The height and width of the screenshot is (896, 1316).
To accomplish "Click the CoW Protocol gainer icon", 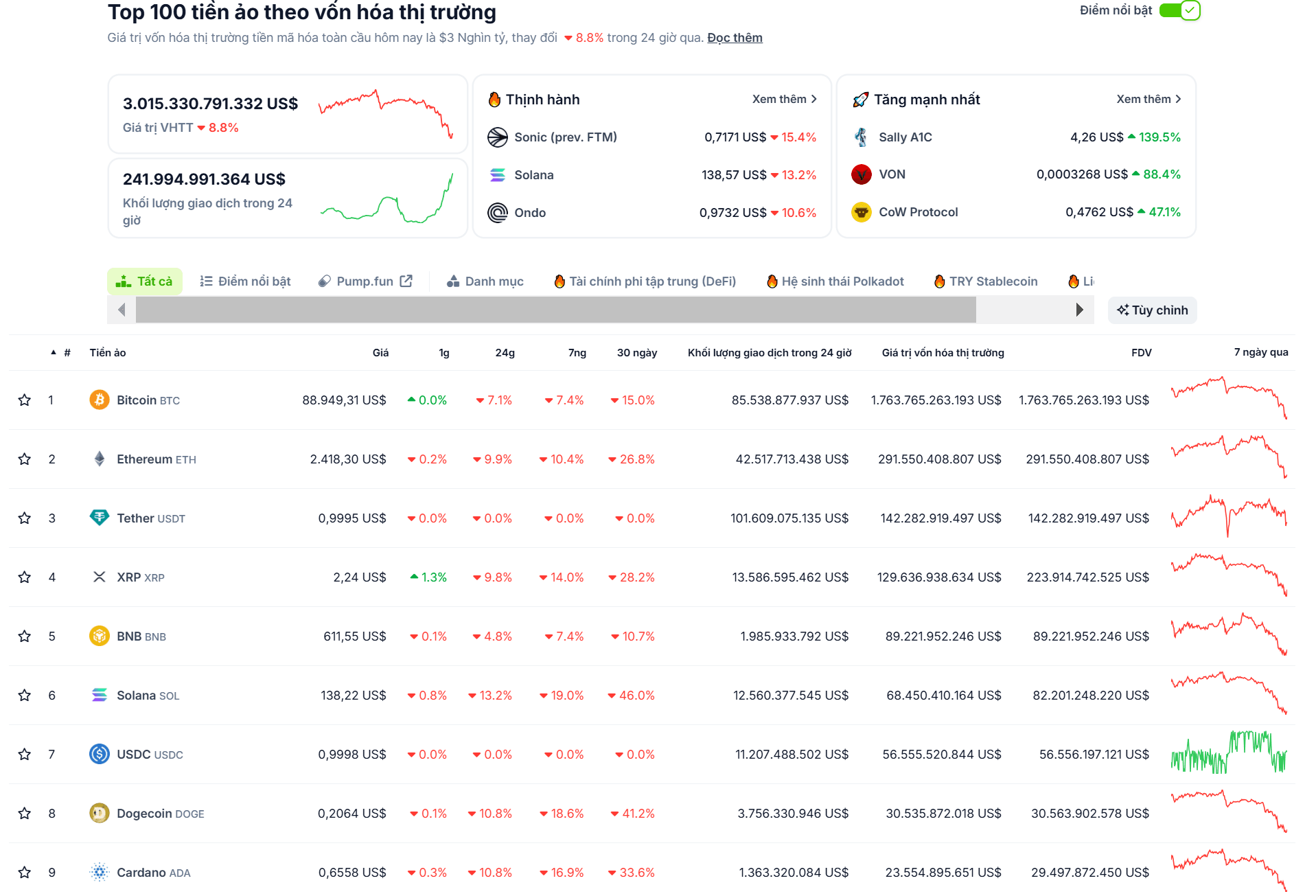I will [x=862, y=212].
